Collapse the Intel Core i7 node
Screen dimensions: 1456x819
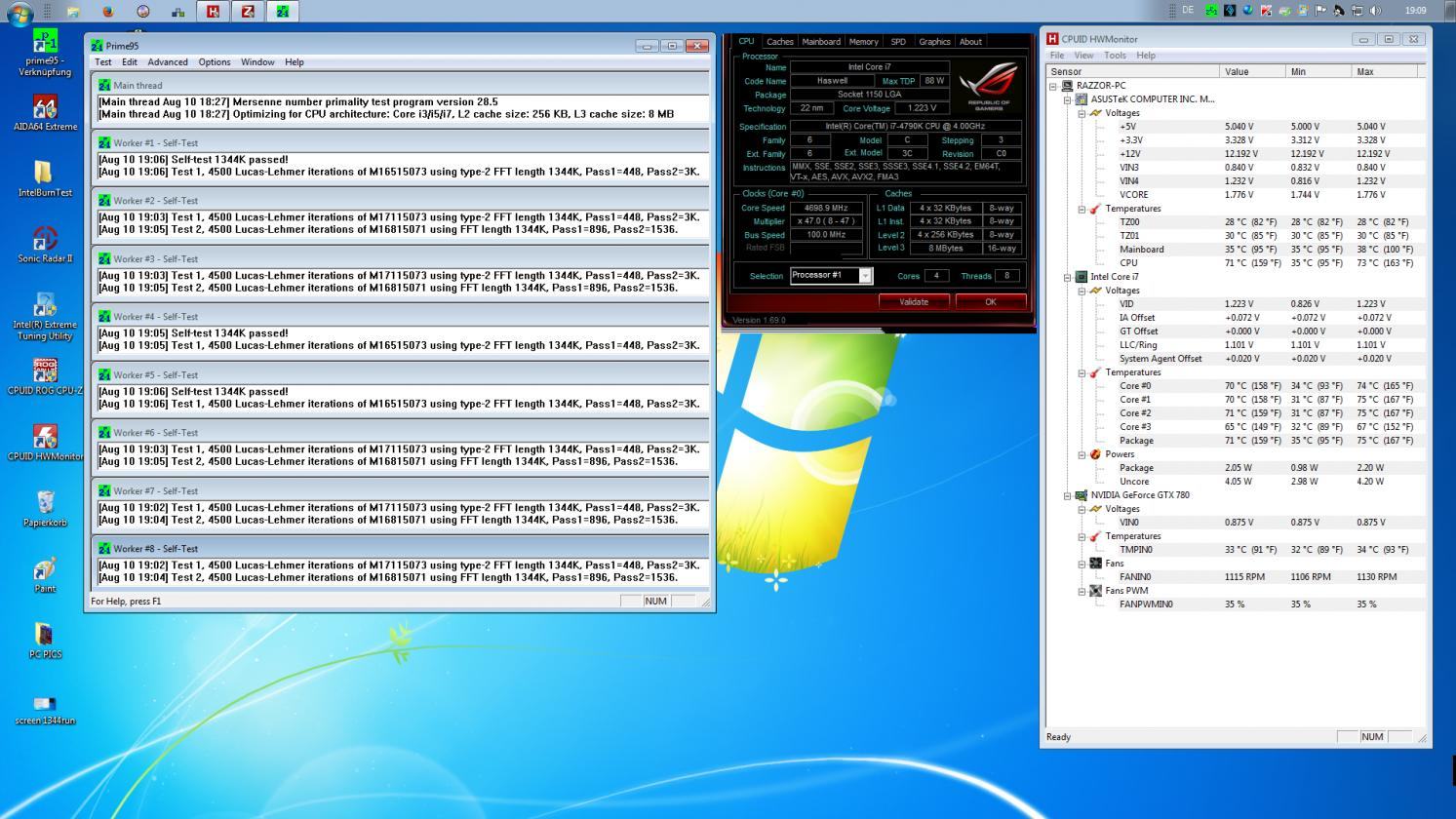tap(1067, 277)
